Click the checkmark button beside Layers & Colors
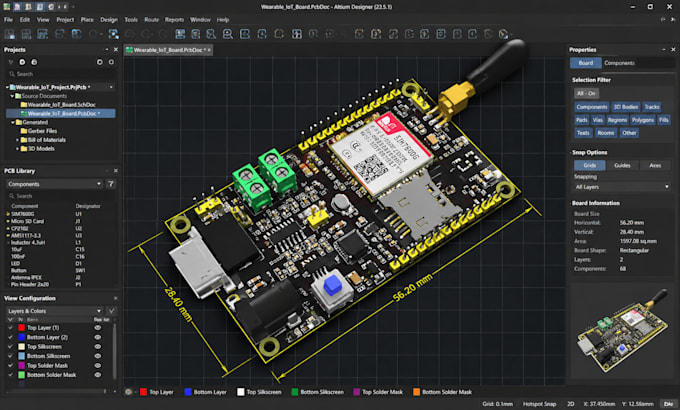The image size is (680, 410). click(x=111, y=311)
